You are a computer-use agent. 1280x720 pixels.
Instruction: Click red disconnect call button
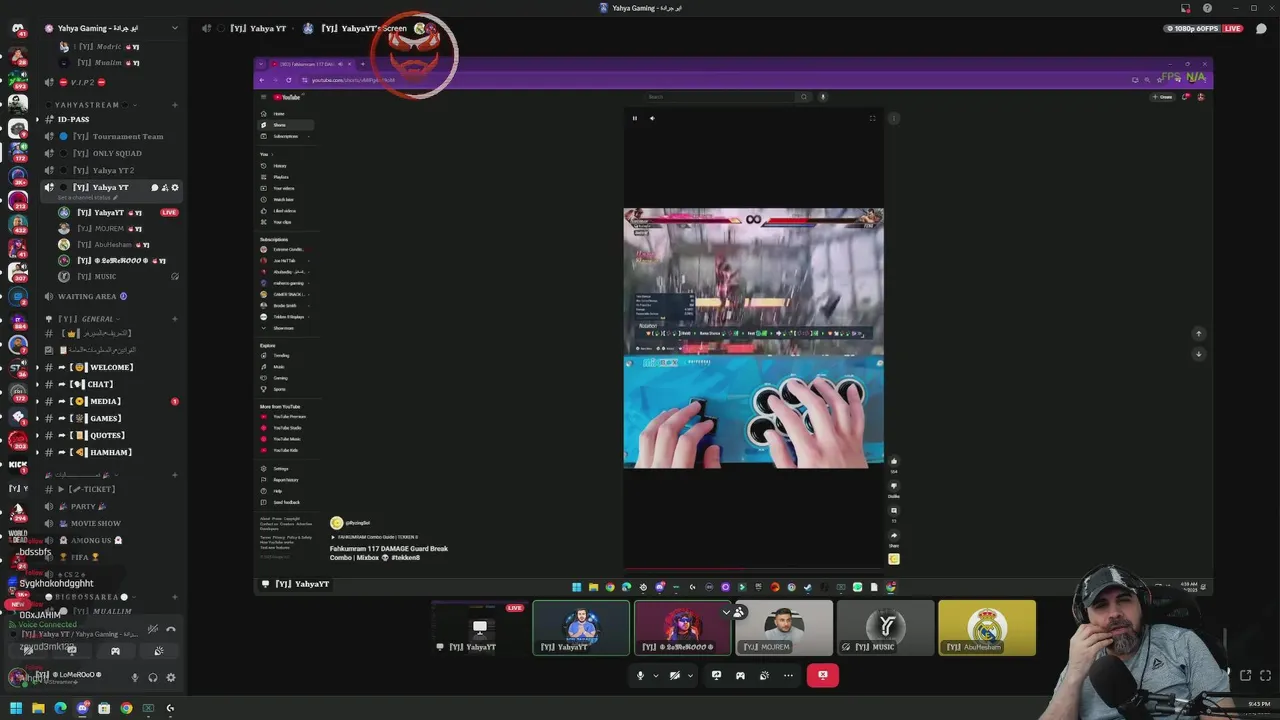(823, 675)
